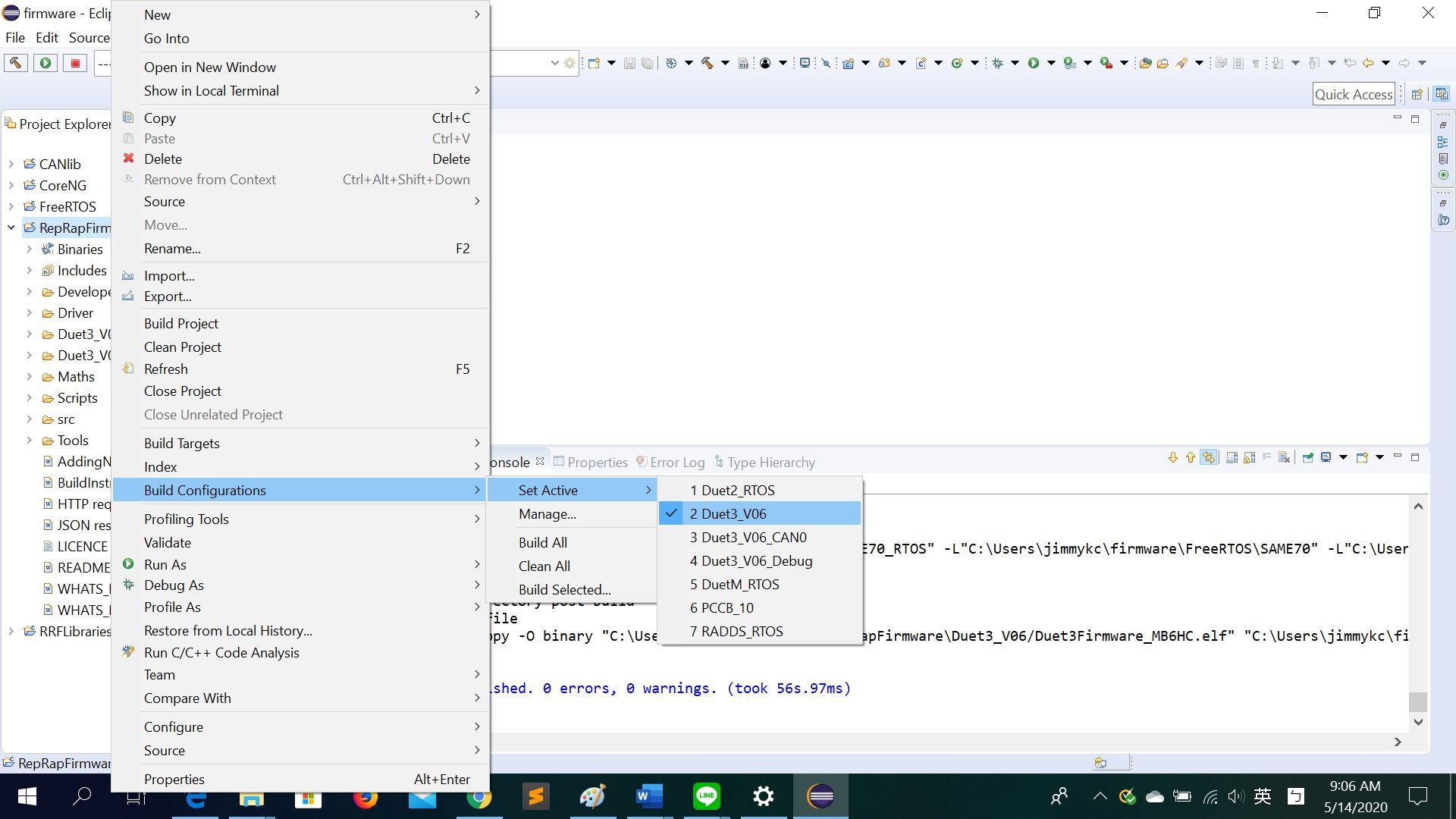
Task: Expand the CoreNG project
Action: pos(11,185)
